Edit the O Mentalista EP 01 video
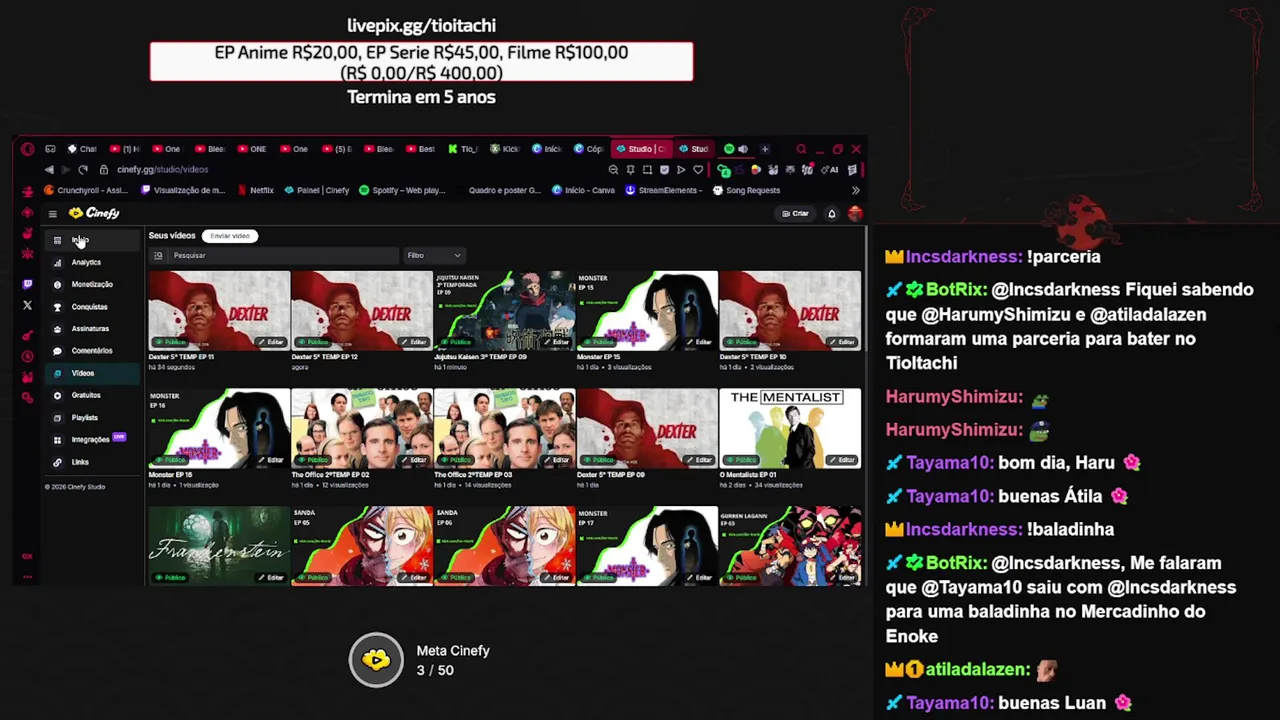Screen dimensions: 1280x720 pyautogui.click(x=843, y=460)
